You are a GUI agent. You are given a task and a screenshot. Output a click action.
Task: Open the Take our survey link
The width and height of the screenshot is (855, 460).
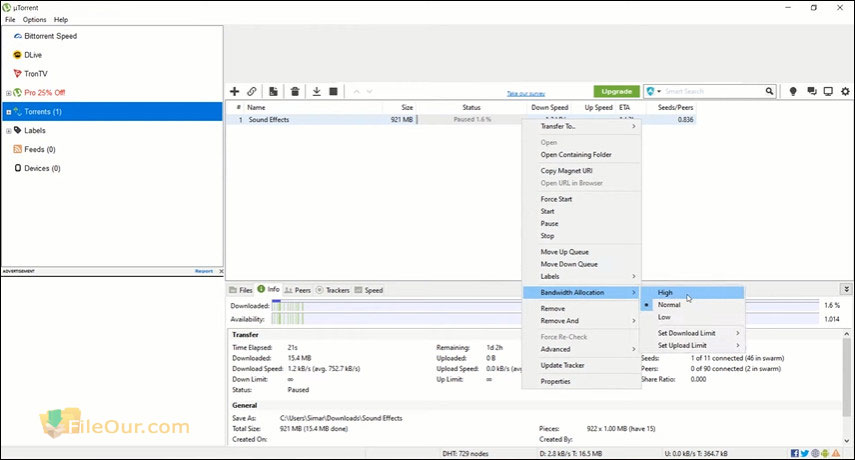point(525,93)
